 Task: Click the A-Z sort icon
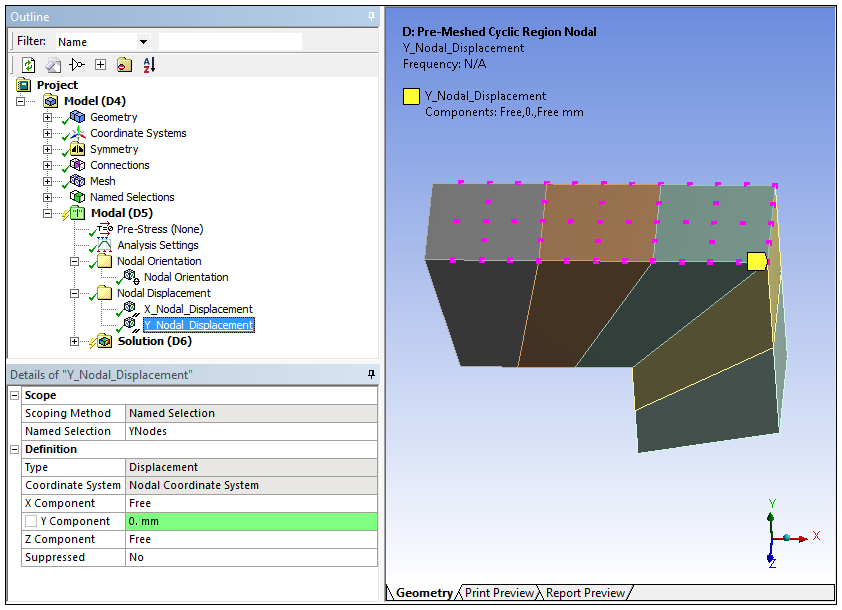[149, 65]
